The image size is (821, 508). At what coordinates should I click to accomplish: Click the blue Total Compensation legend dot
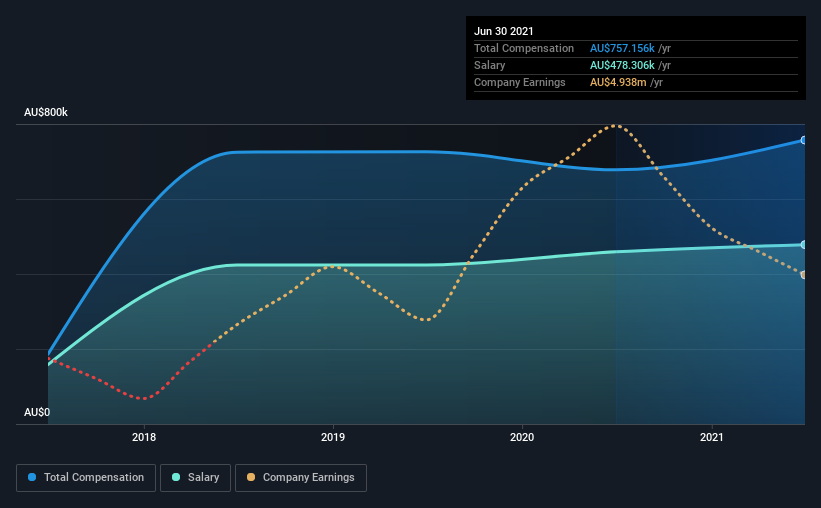point(32,477)
